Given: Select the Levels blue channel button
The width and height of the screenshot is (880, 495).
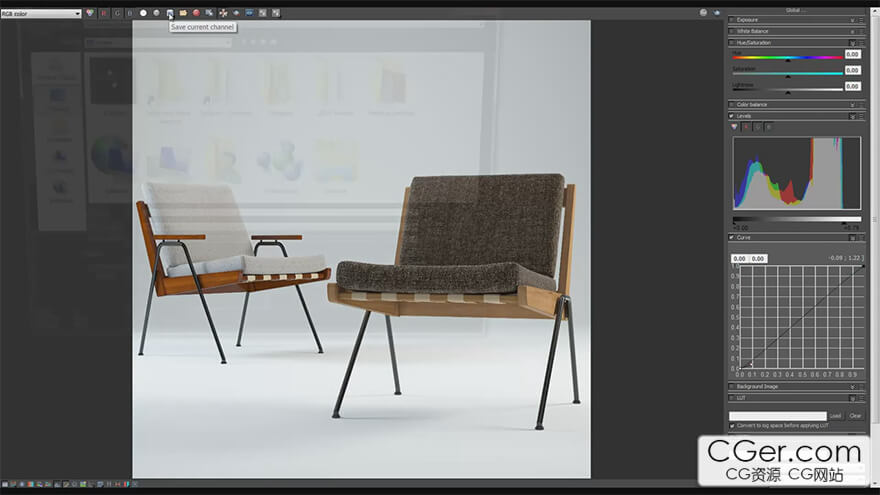Looking at the screenshot, I should 769,127.
